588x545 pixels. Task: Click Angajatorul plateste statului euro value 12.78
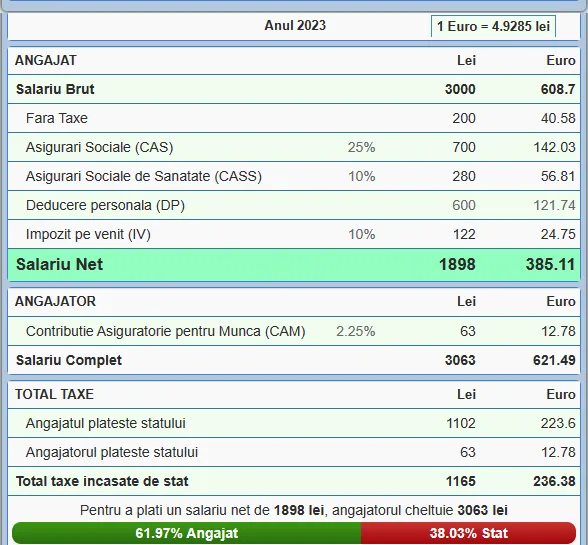(x=558, y=452)
